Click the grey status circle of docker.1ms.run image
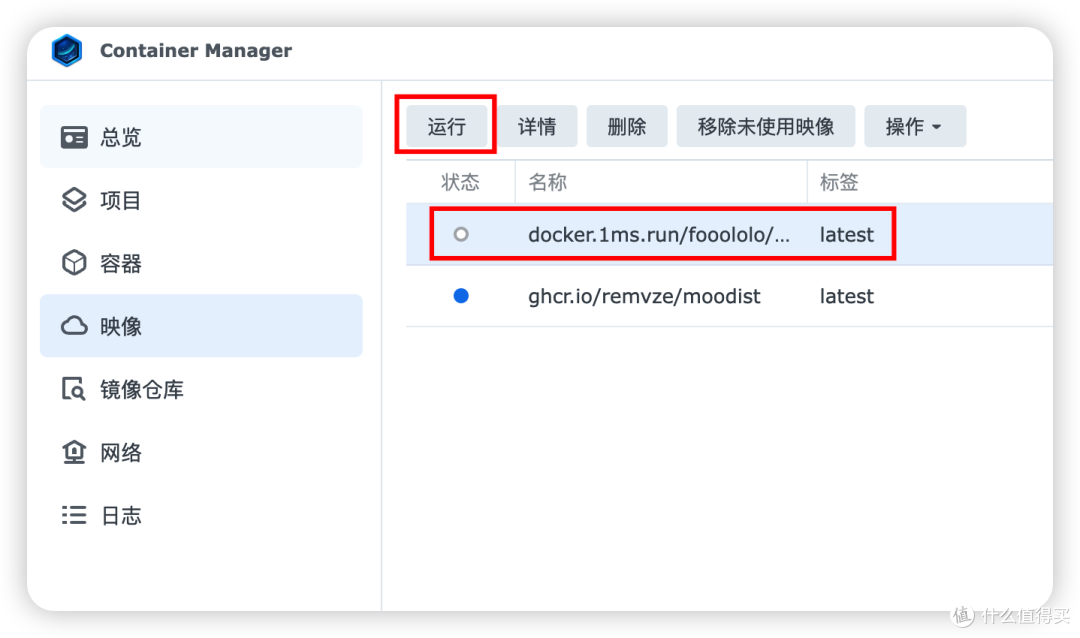This screenshot has height=638, width=1080. click(461, 234)
